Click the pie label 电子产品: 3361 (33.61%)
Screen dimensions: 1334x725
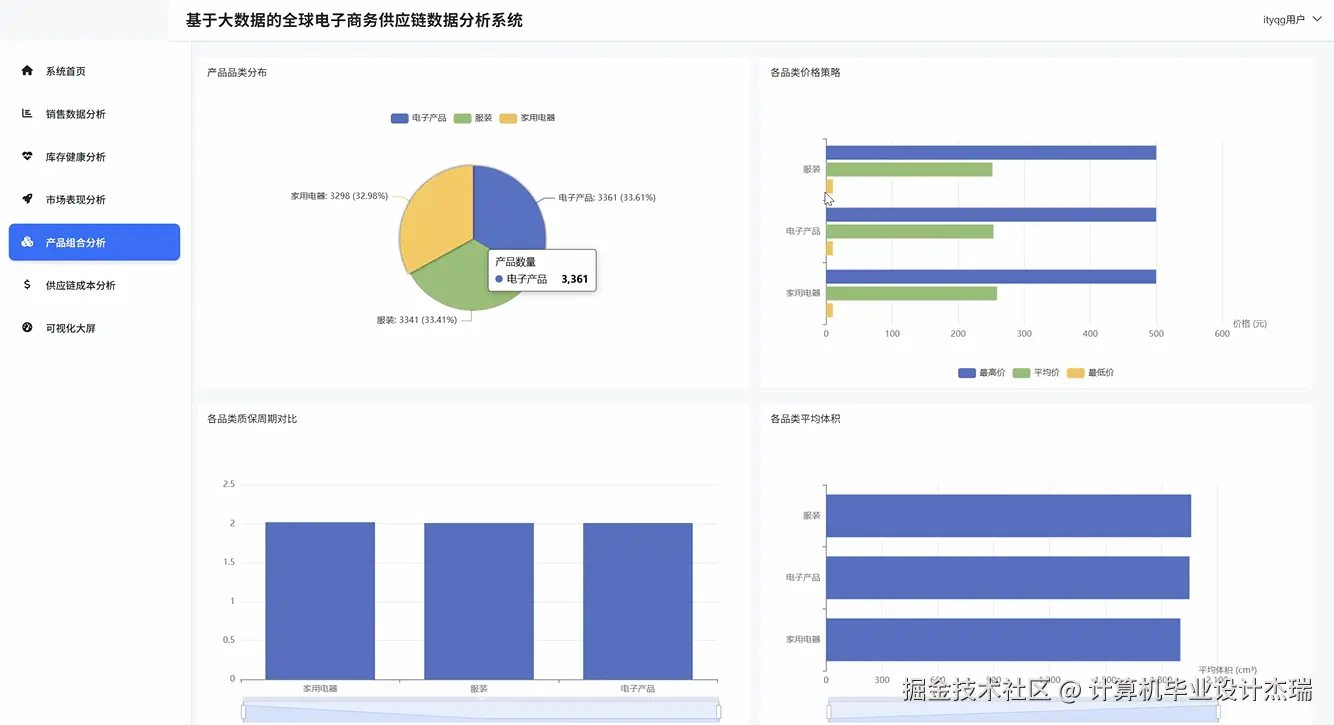pyautogui.click(x=607, y=198)
